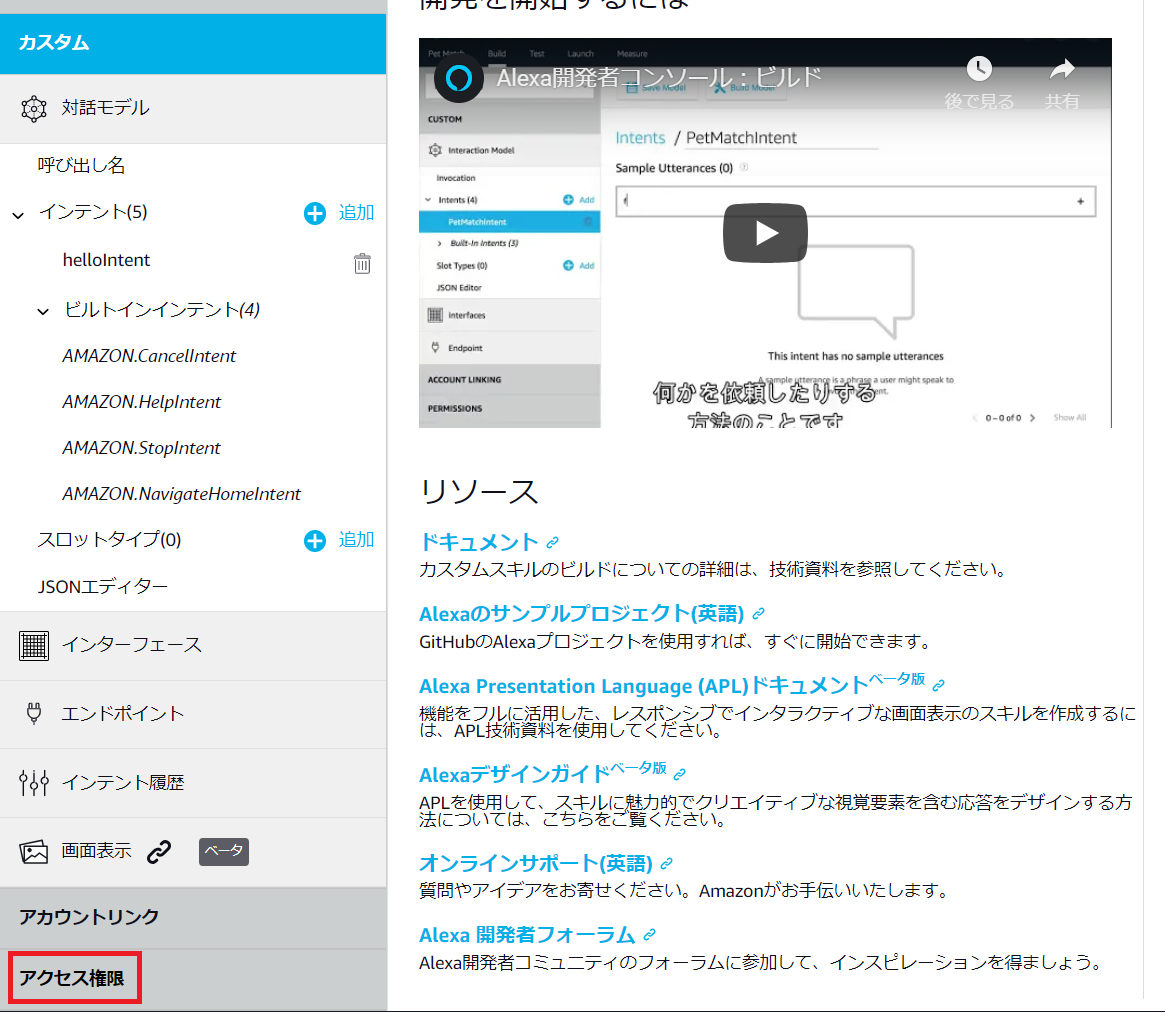1165x1012 pixels.
Task: Select the インターフェース grid icon
Action: [33, 645]
